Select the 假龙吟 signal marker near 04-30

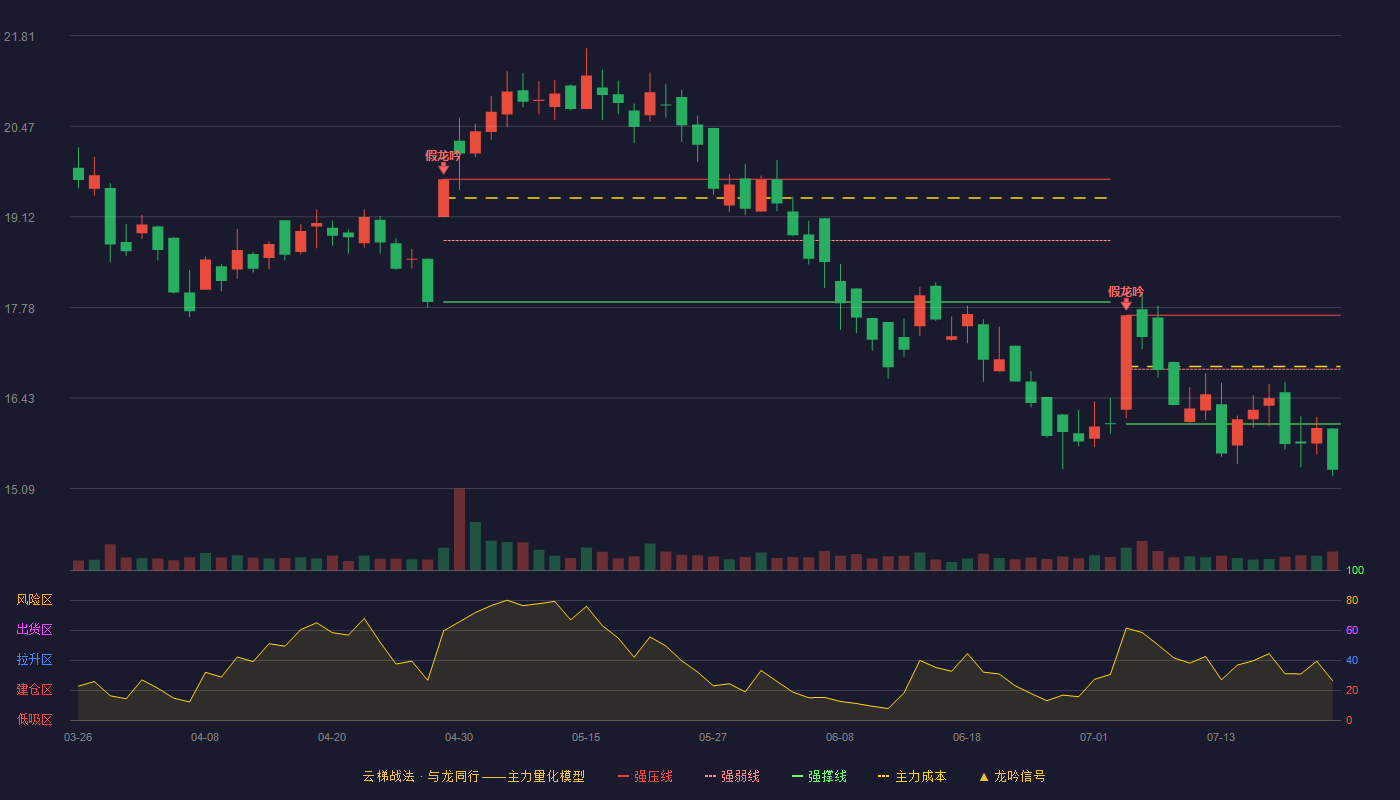(443, 161)
